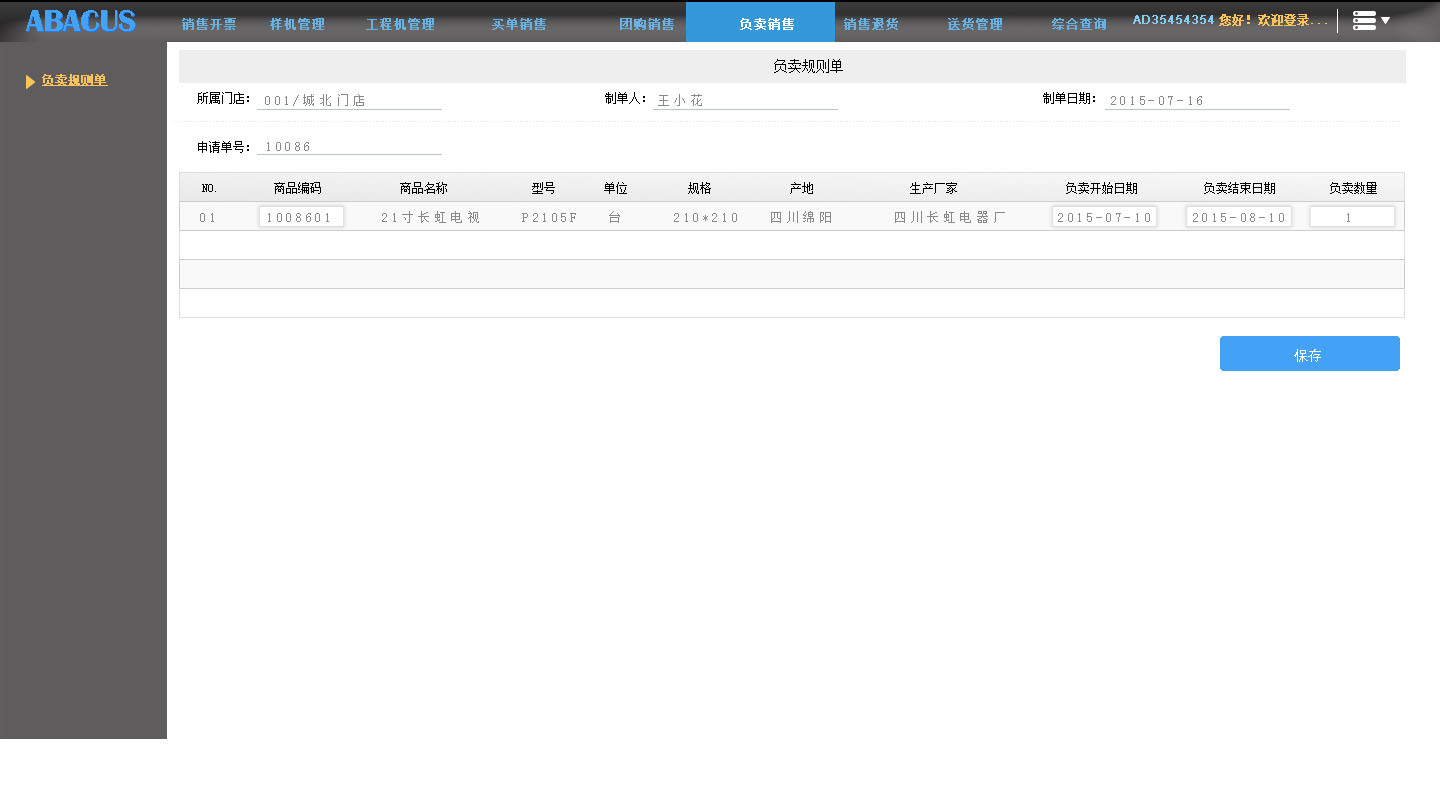Select the 负卖销售 tab
Screen dimensions: 1440x800
point(760,22)
